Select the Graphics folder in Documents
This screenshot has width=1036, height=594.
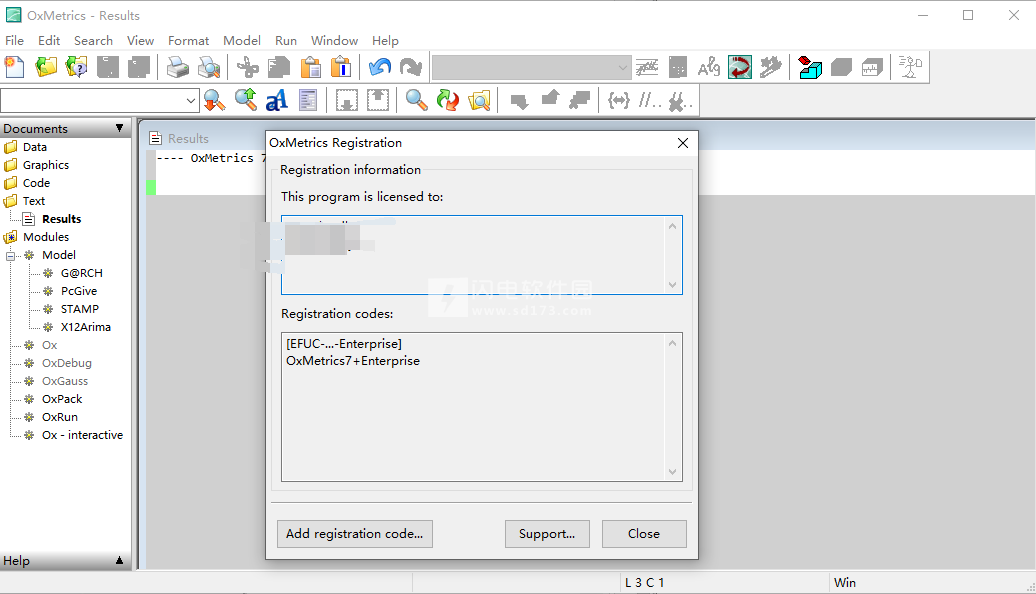click(x=46, y=165)
